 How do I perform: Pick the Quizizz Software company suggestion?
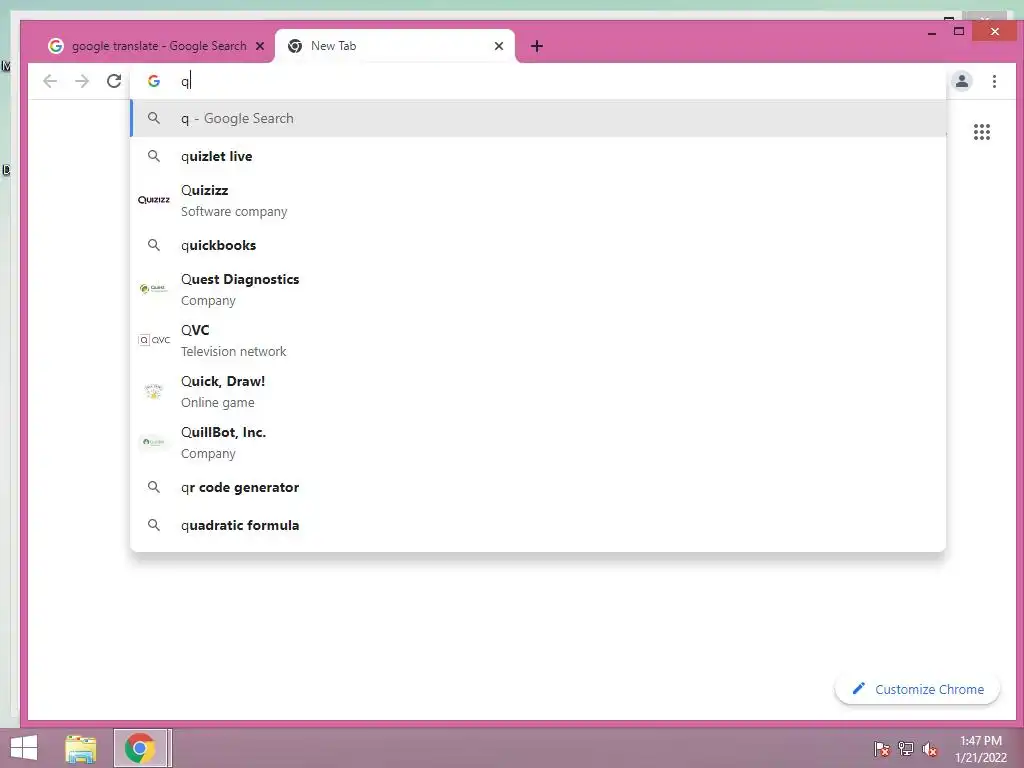pyautogui.click(x=538, y=200)
